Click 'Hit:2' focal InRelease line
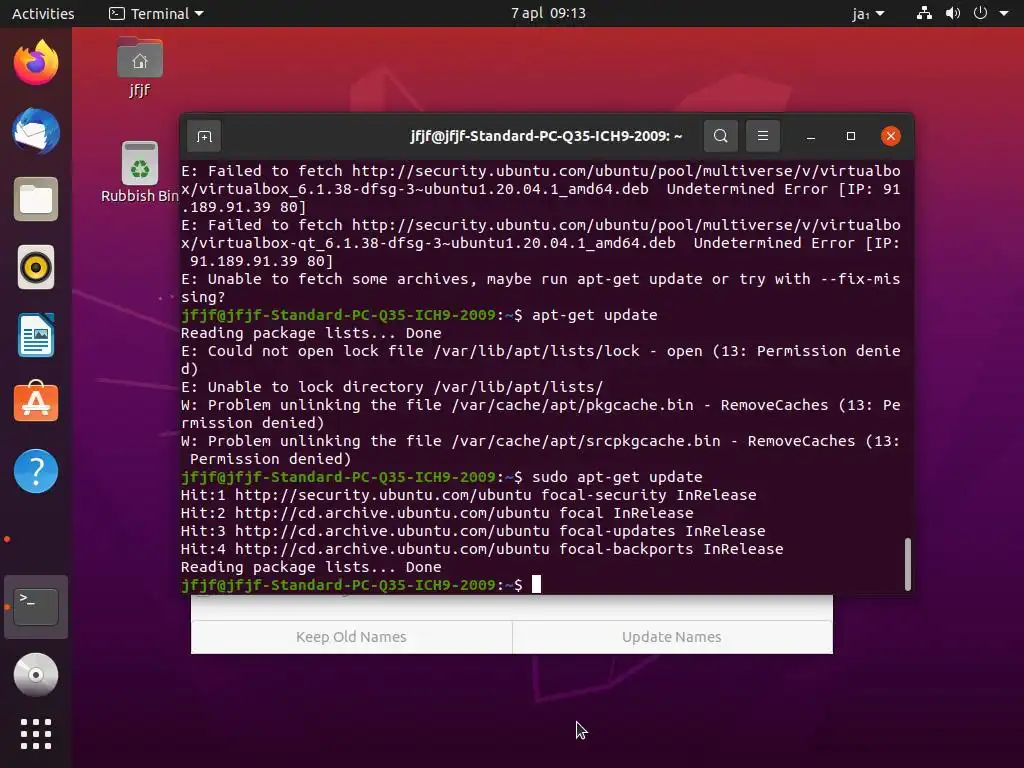Screen dimensions: 1024x768 coord(437,513)
